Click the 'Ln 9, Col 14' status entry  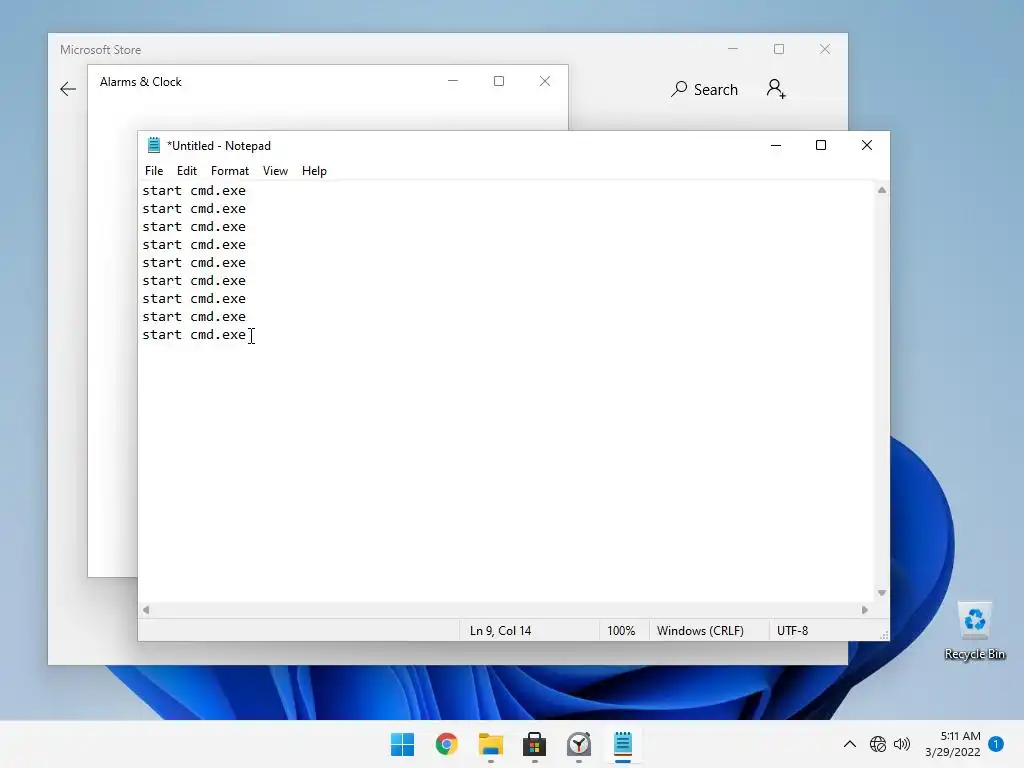[x=500, y=631]
